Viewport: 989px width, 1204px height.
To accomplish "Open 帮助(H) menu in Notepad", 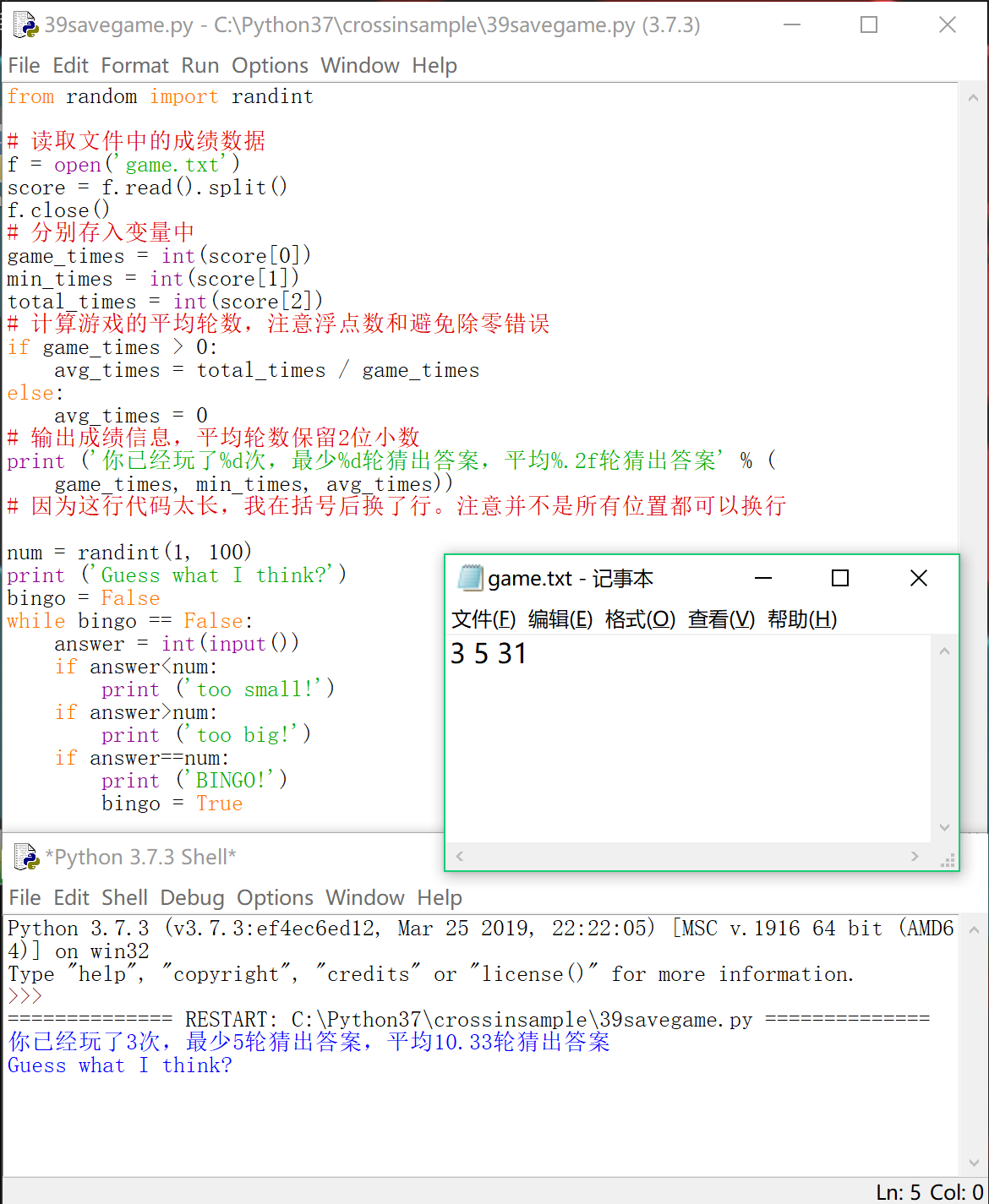I will [x=802, y=619].
